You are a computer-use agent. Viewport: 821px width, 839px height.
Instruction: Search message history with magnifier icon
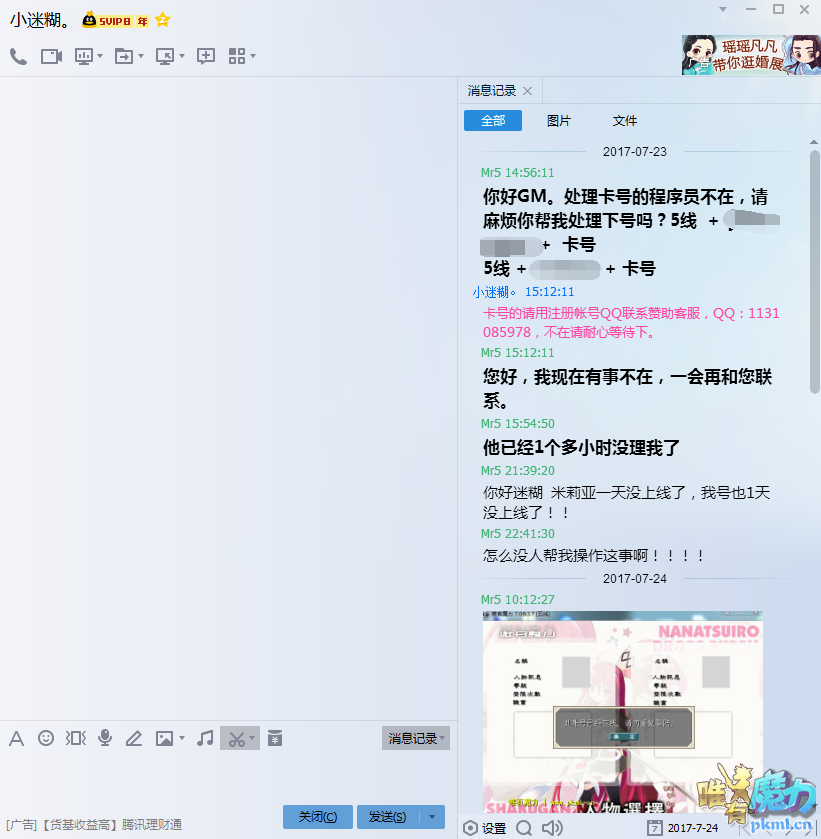(x=524, y=828)
